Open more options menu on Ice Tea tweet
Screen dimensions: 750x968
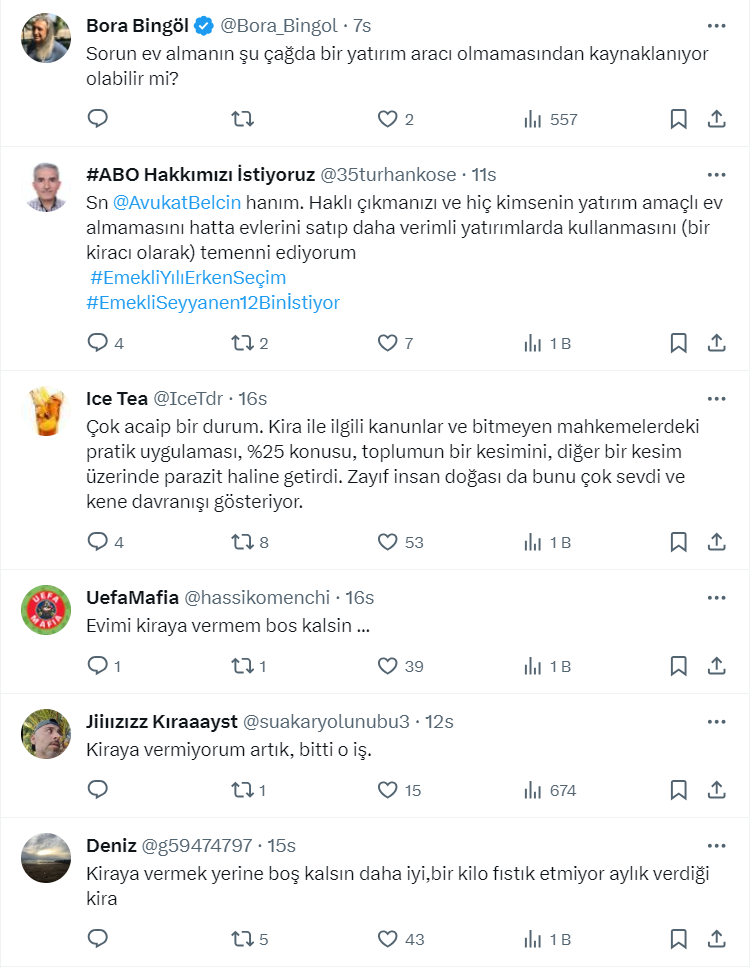tap(716, 398)
